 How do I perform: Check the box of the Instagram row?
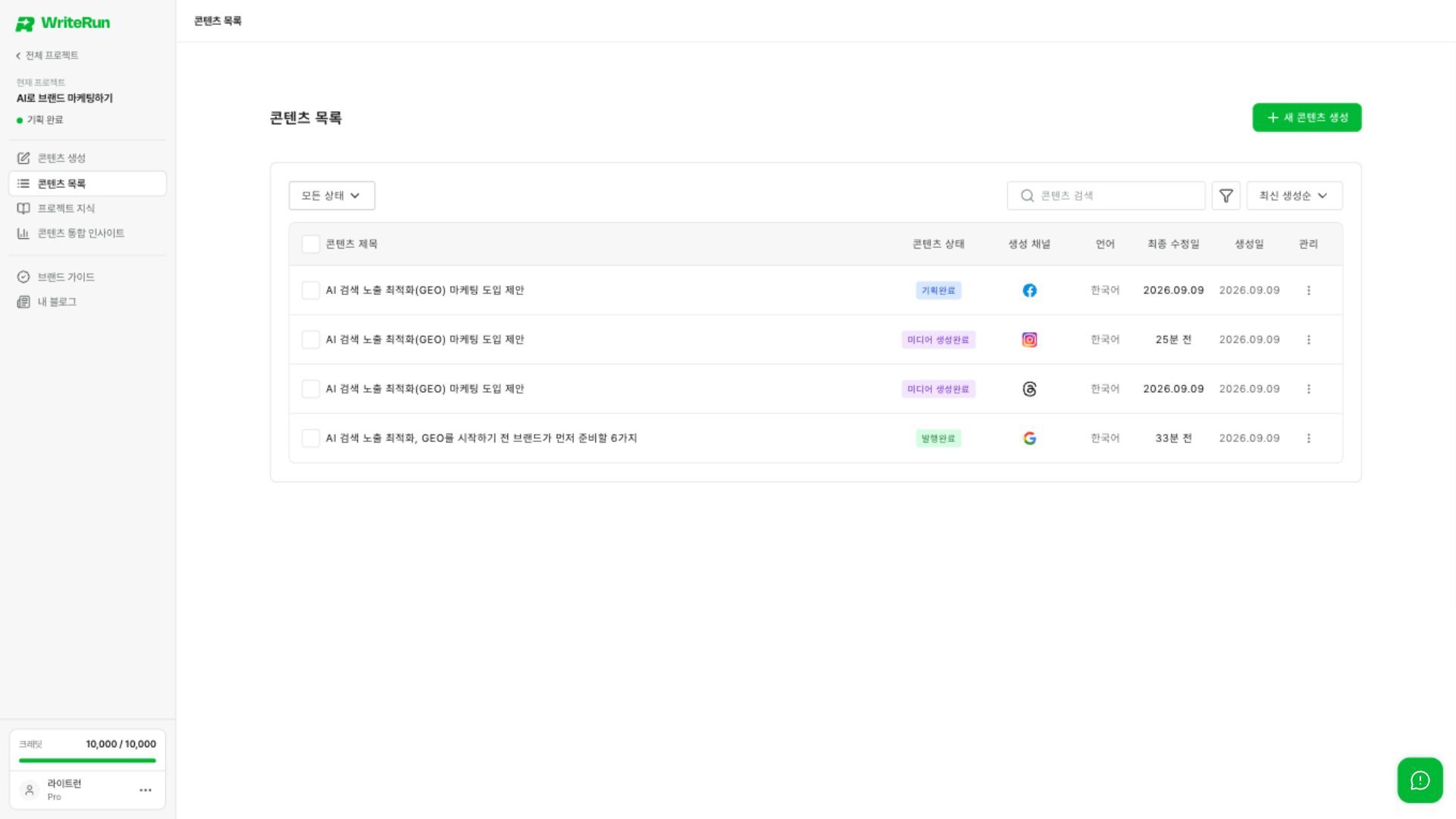pyautogui.click(x=310, y=340)
